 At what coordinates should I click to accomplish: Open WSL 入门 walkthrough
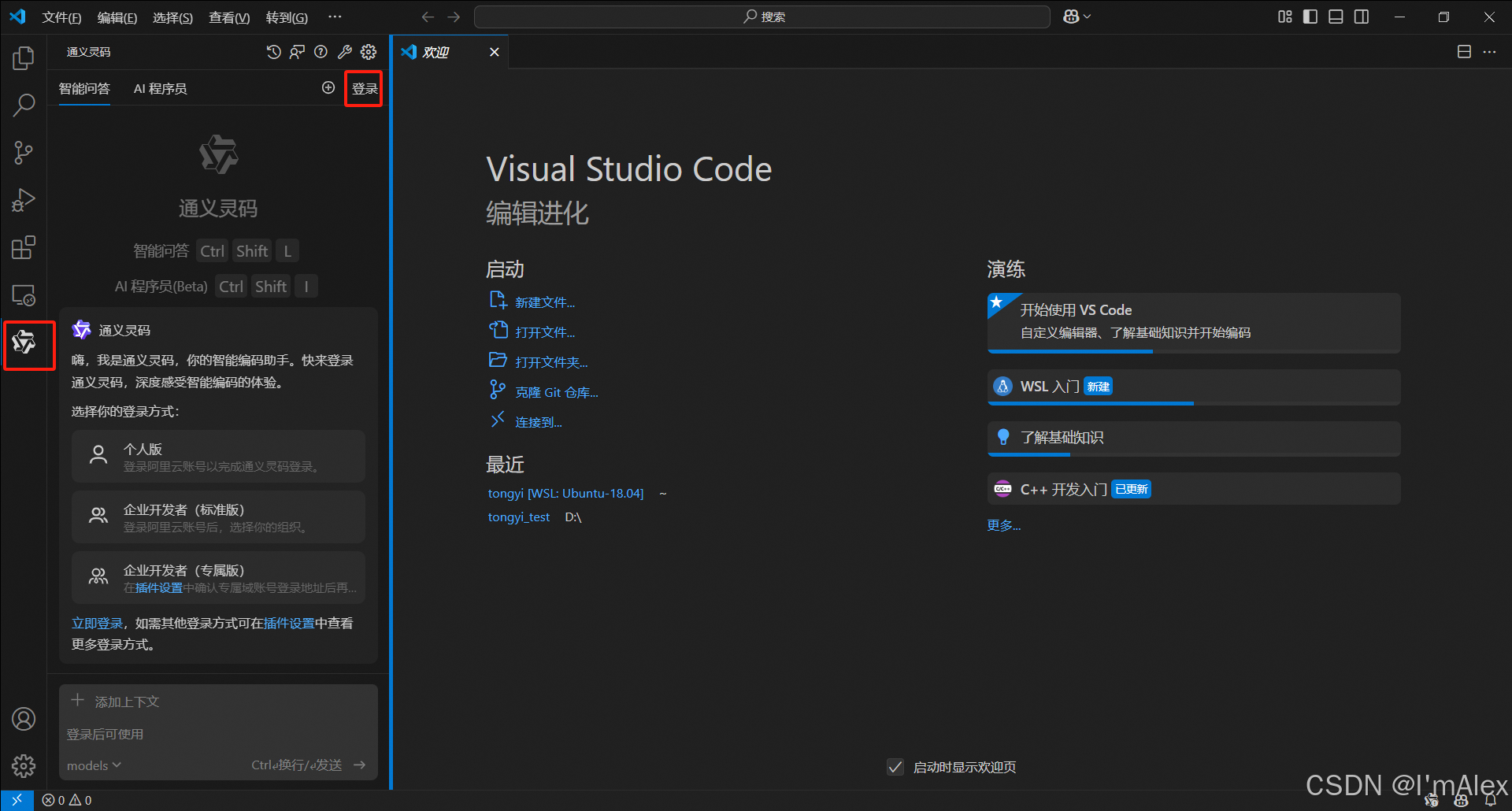(x=1194, y=387)
